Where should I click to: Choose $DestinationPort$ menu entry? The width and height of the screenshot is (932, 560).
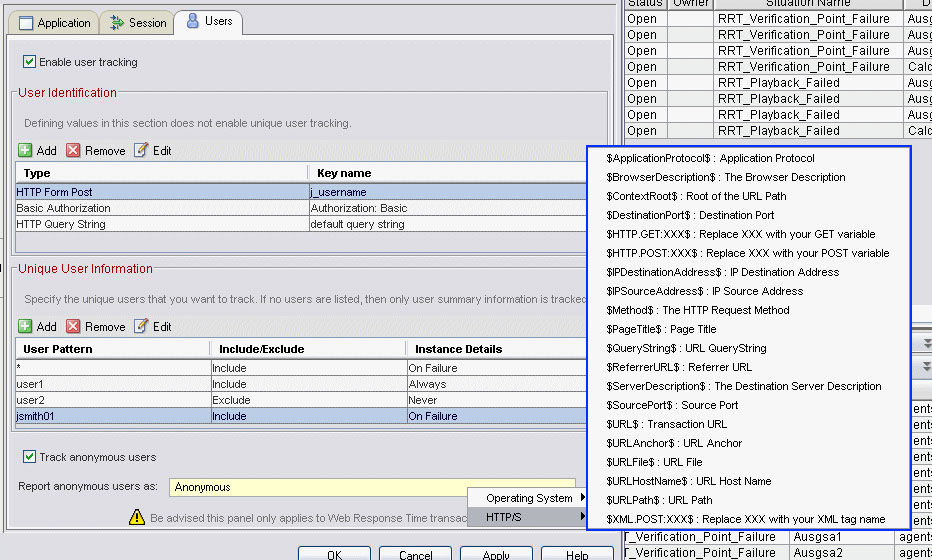pyautogui.click(x=749, y=215)
